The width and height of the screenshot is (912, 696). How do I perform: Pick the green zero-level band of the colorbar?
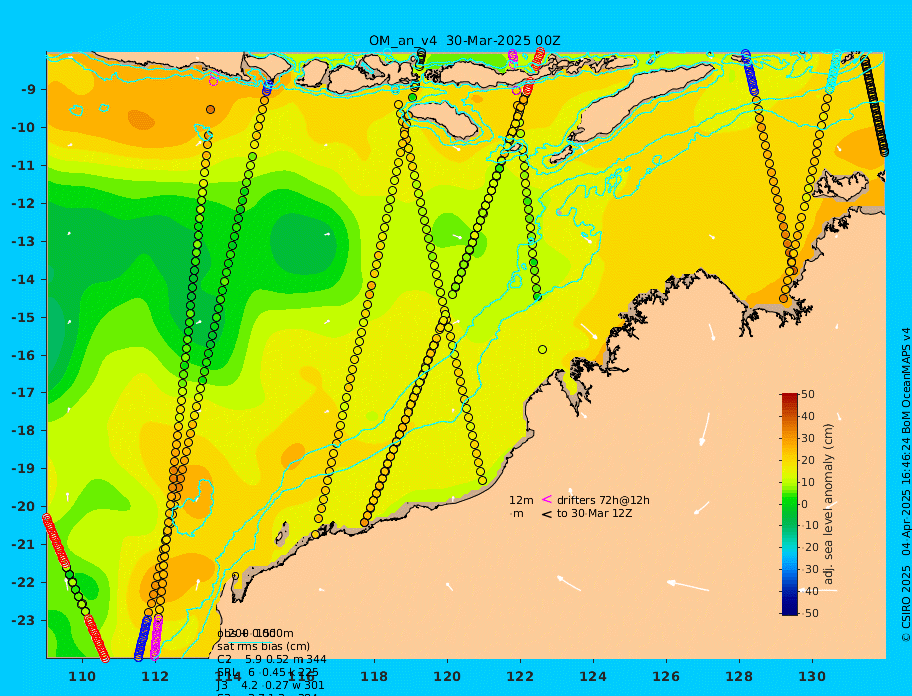tap(789, 504)
